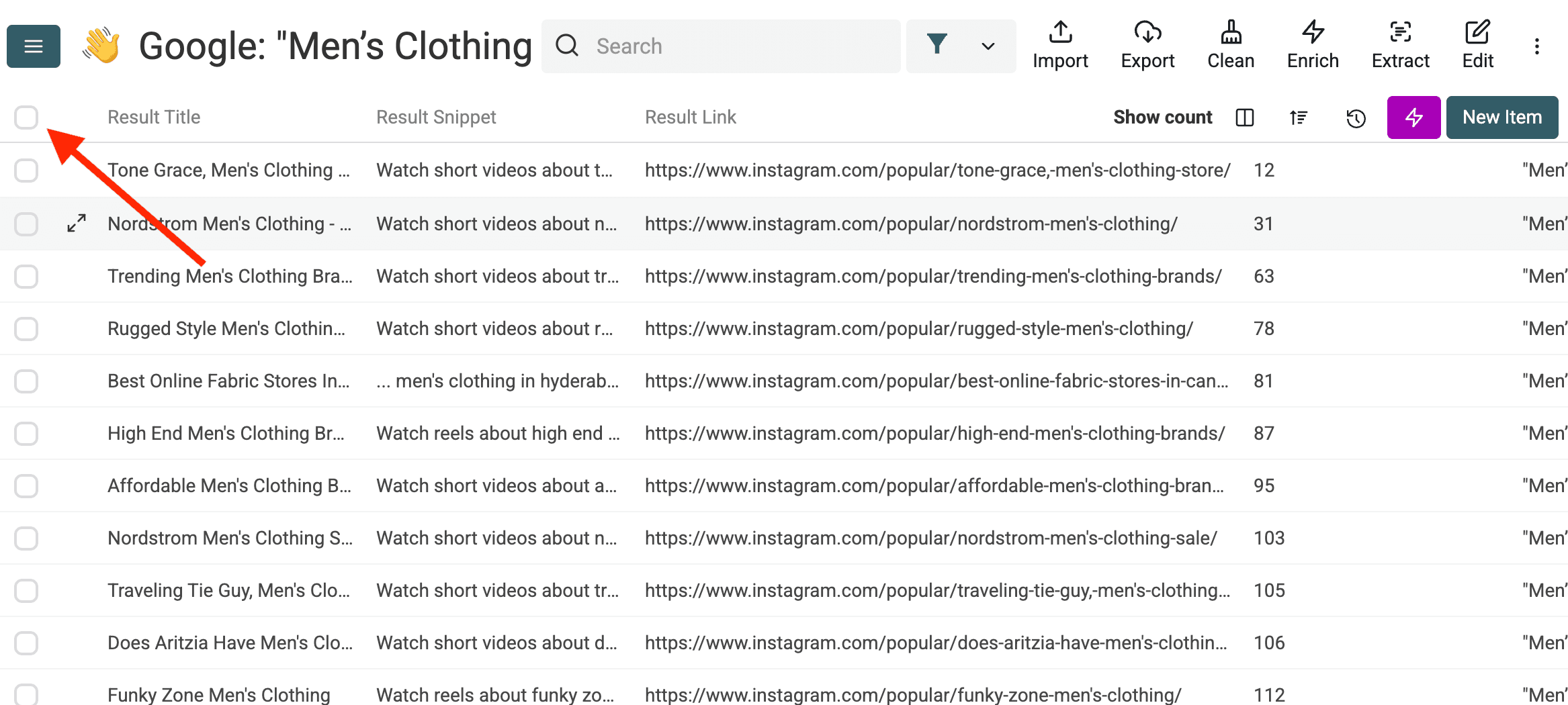The image size is (1568, 705).
Task: Open the hamburger navigation menu
Action: click(33, 46)
